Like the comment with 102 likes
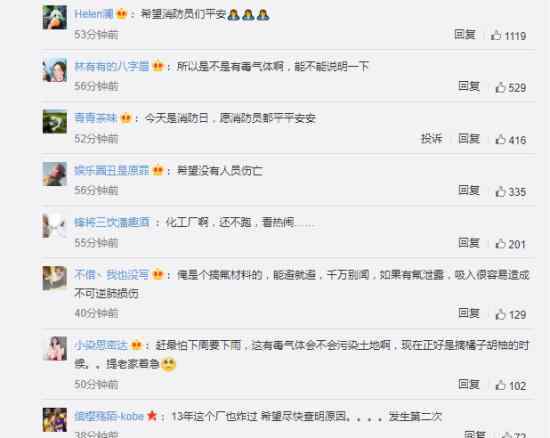The height and width of the screenshot is (438, 550). click(x=500, y=385)
